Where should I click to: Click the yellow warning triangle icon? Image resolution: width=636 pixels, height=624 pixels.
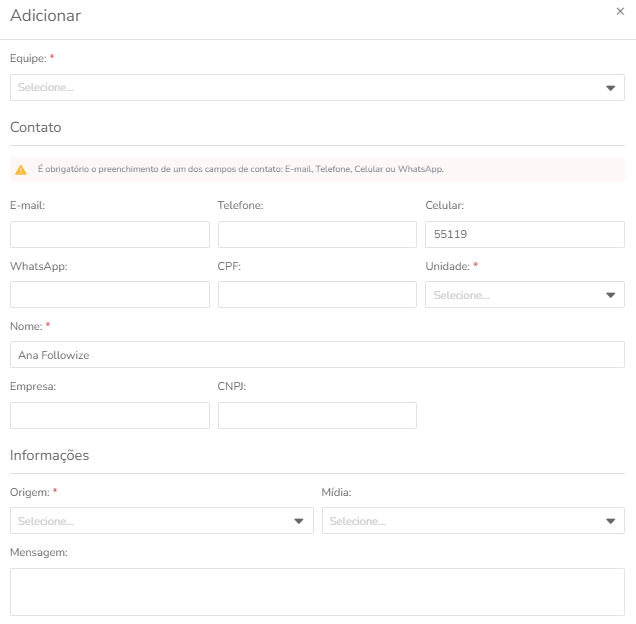pyautogui.click(x=21, y=170)
